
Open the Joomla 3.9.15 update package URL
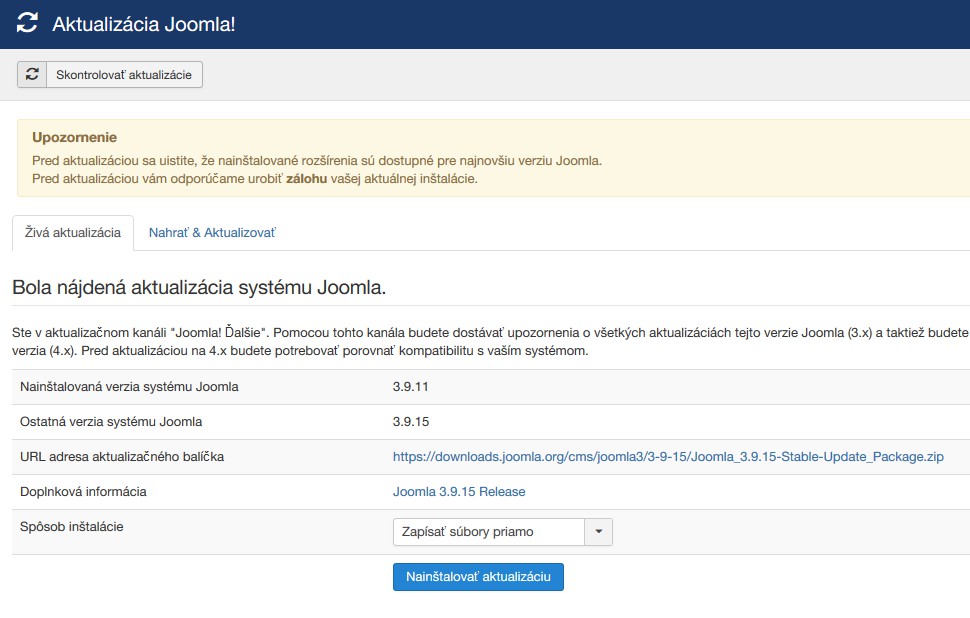click(x=668, y=457)
